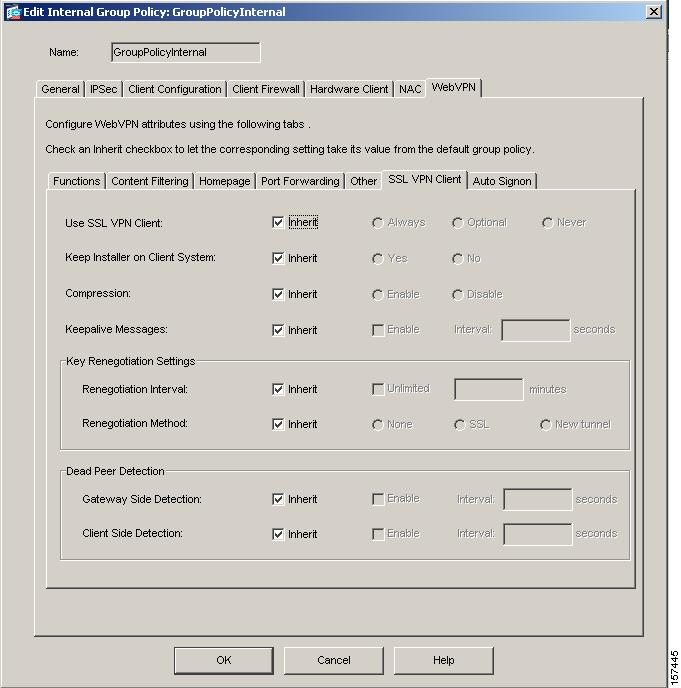Open the Auto Signon sub-tab

click(502, 181)
